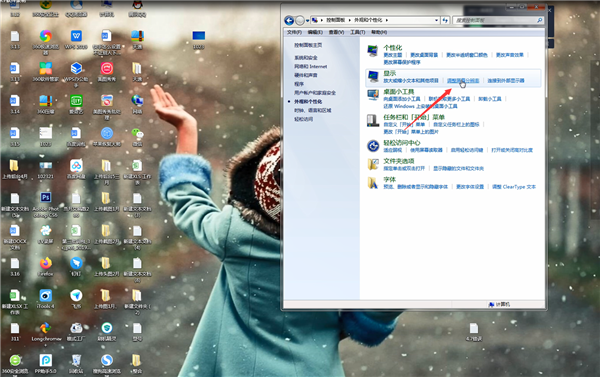Click 控制面板 in the address breadcrumb
Screen dimensions: 600x377
[336, 20]
